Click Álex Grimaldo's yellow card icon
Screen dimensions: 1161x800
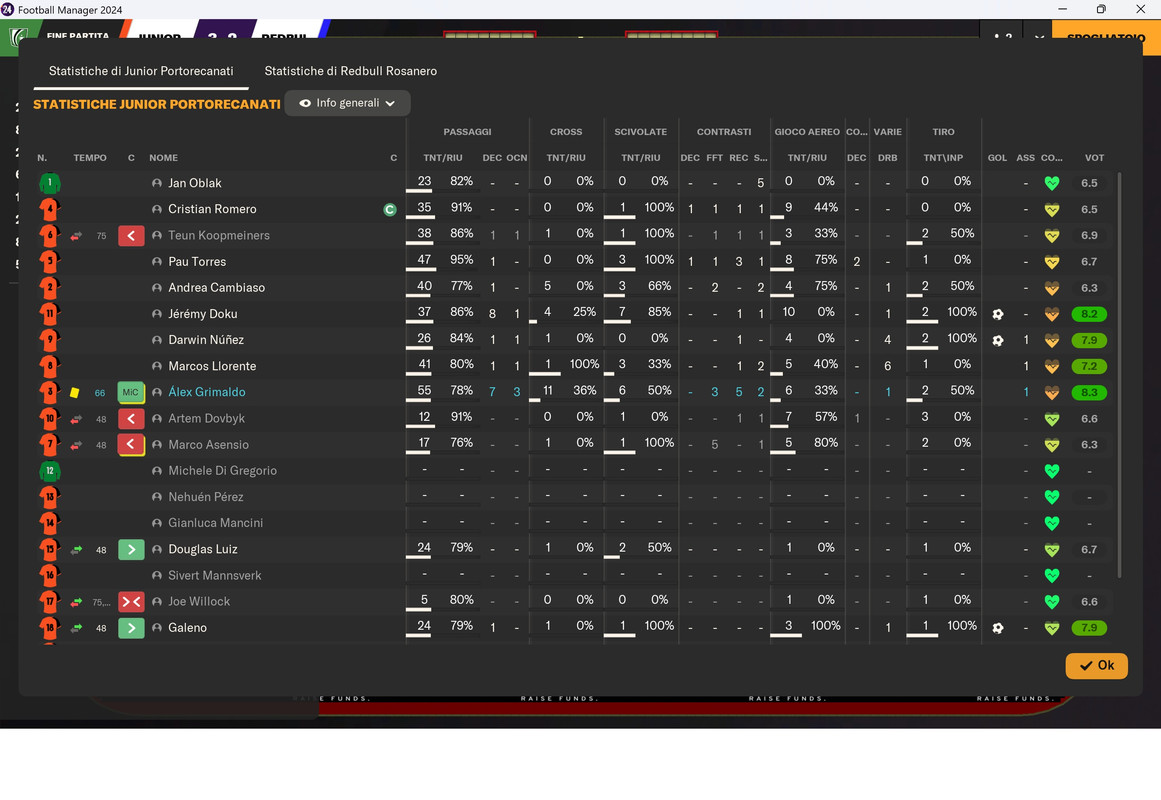74,393
